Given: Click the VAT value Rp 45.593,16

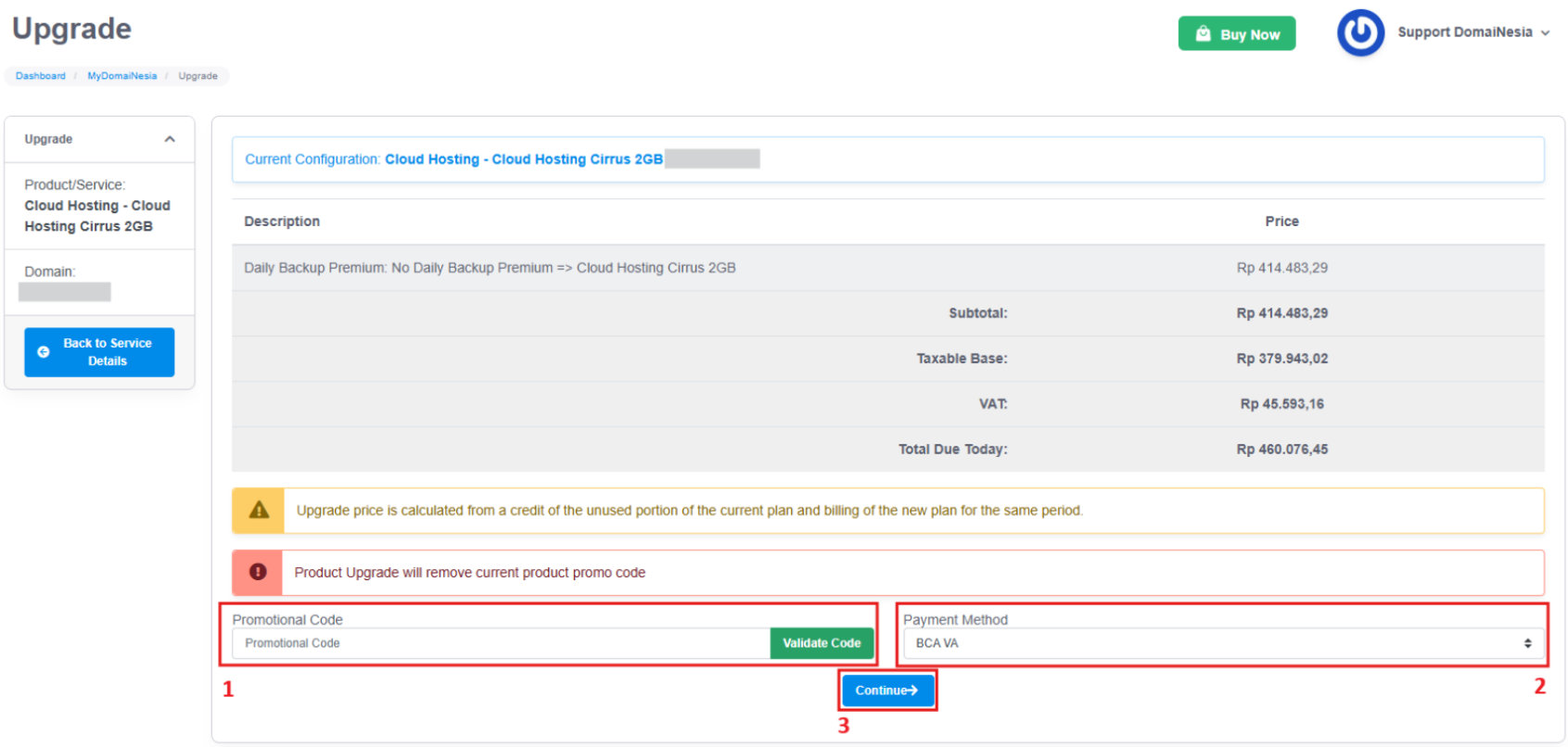Looking at the screenshot, I should coord(1281,404).
